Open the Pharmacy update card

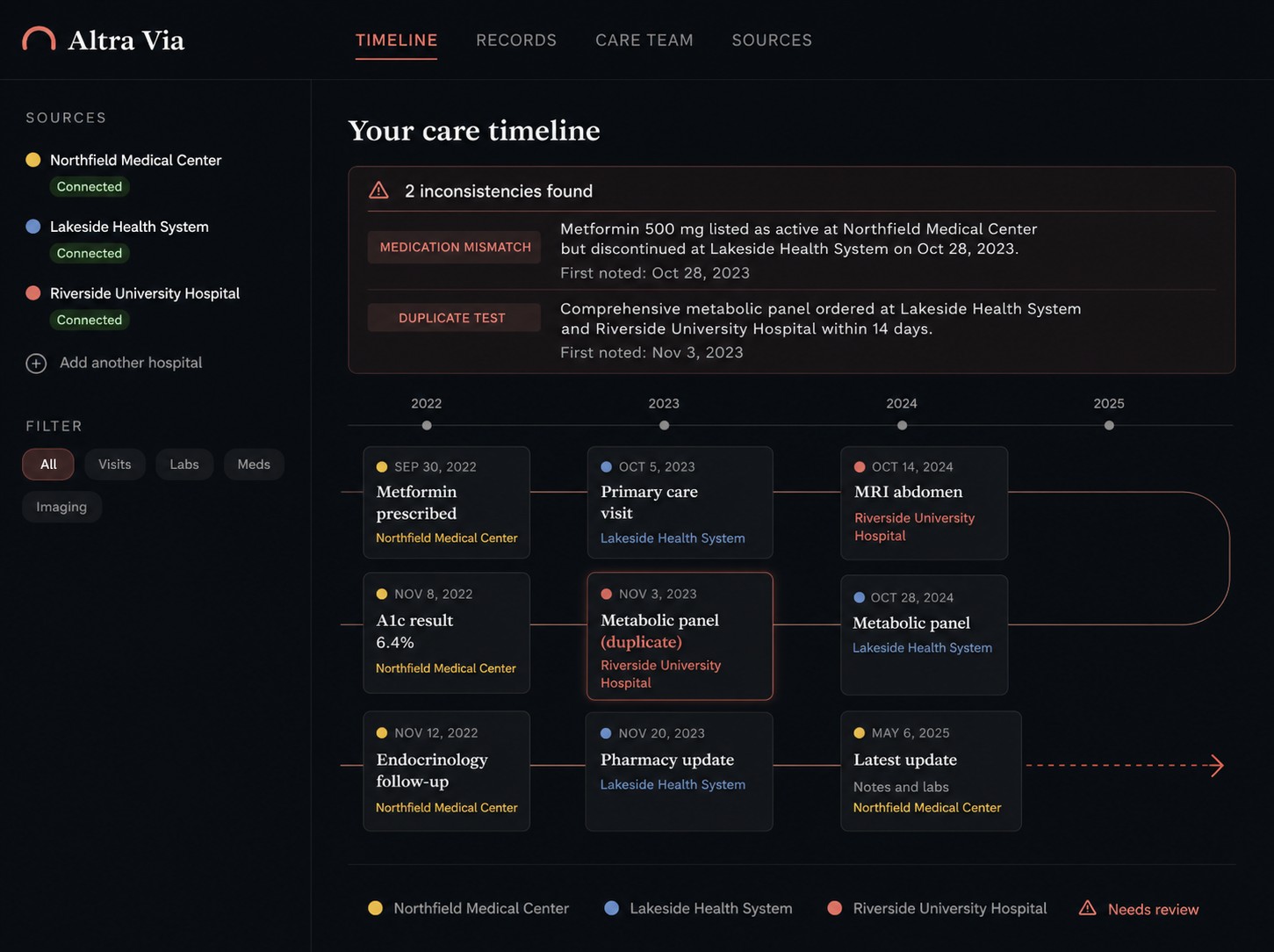[x=680, y=771]
